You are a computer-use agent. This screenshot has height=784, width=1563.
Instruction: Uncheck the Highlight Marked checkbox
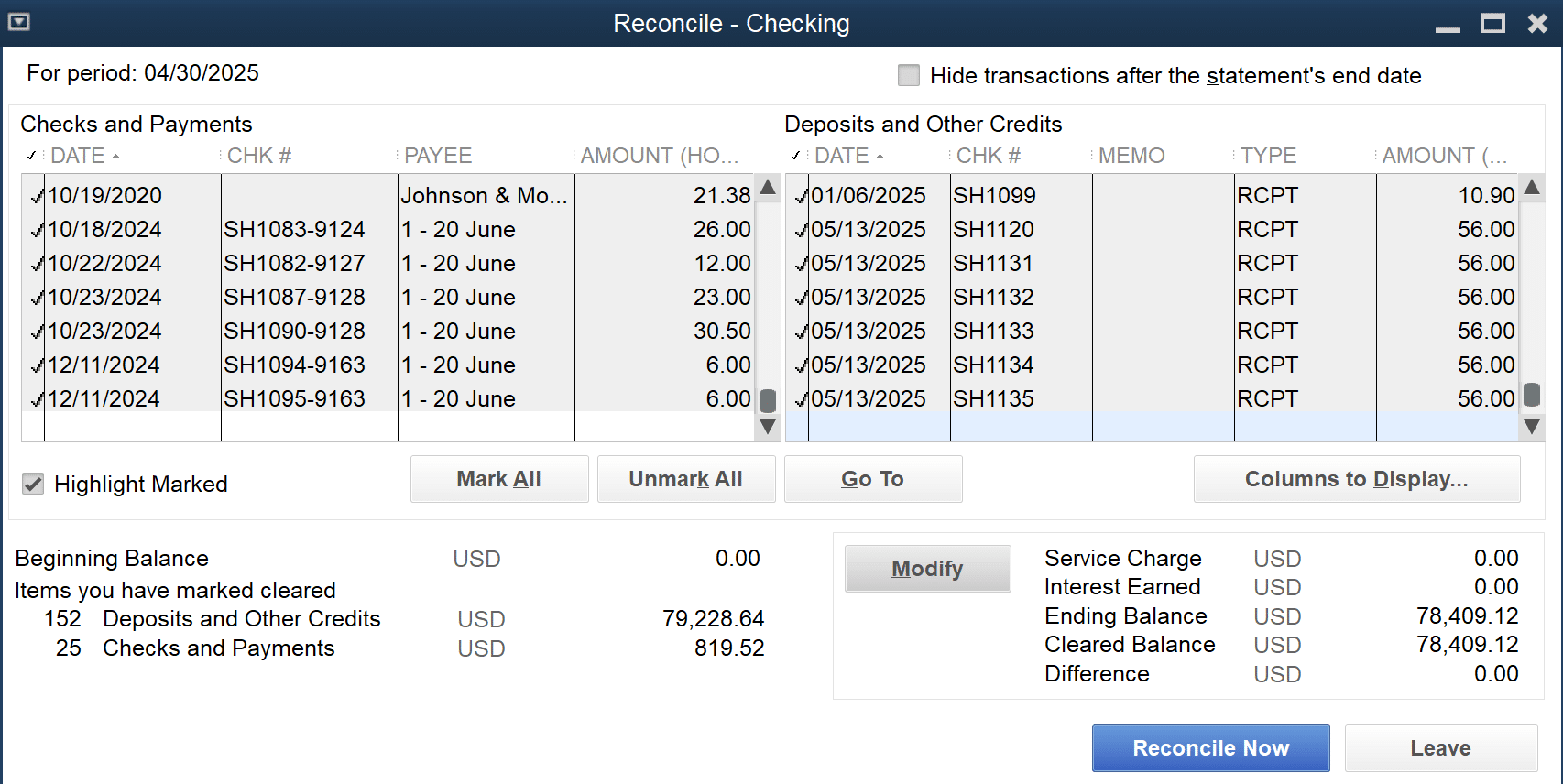click(x=33, y=484)
